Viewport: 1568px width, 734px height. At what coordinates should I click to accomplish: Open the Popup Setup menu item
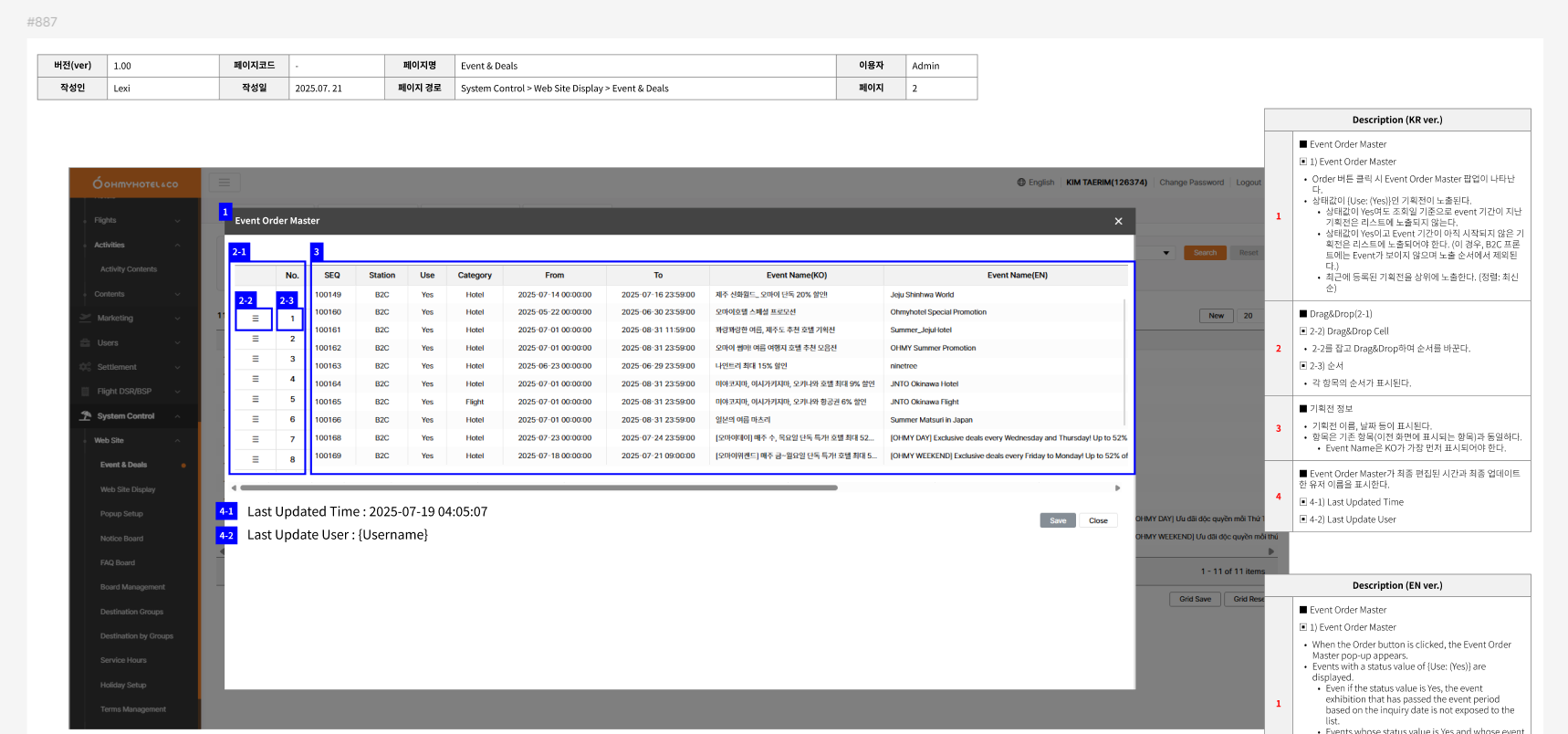[x=121, y=514]
